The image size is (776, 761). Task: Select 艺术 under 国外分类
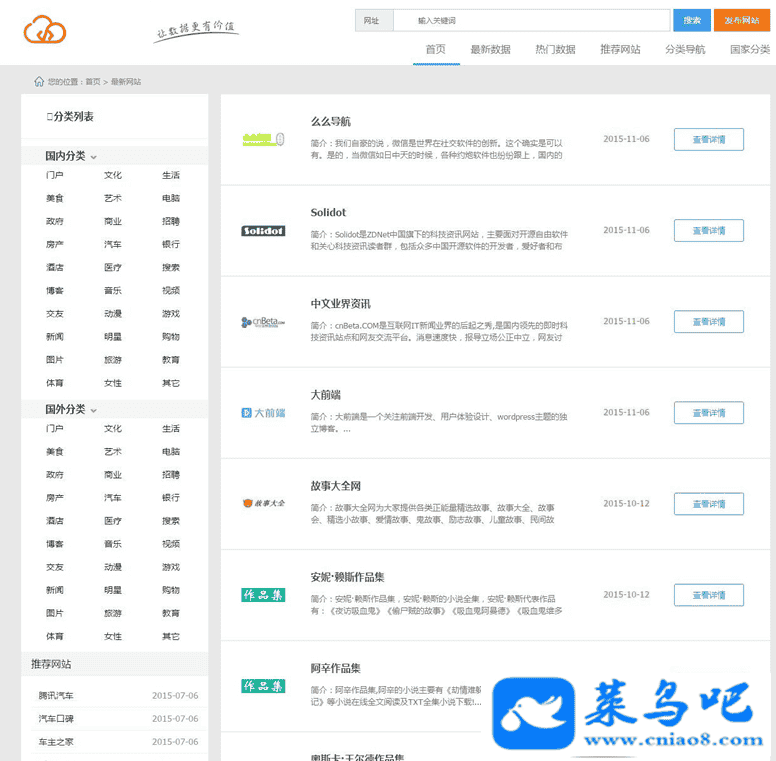113,452
